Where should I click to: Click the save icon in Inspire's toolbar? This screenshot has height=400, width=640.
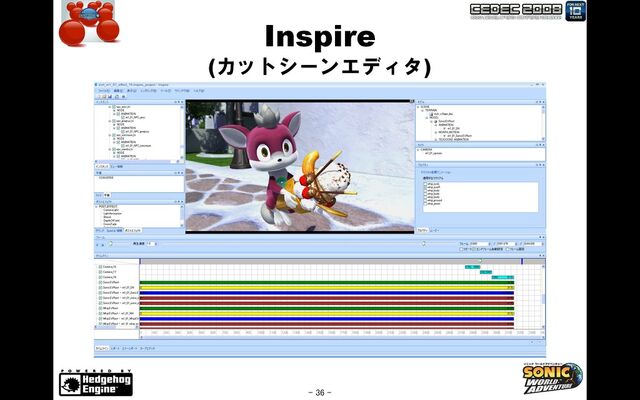pos(110,97)
